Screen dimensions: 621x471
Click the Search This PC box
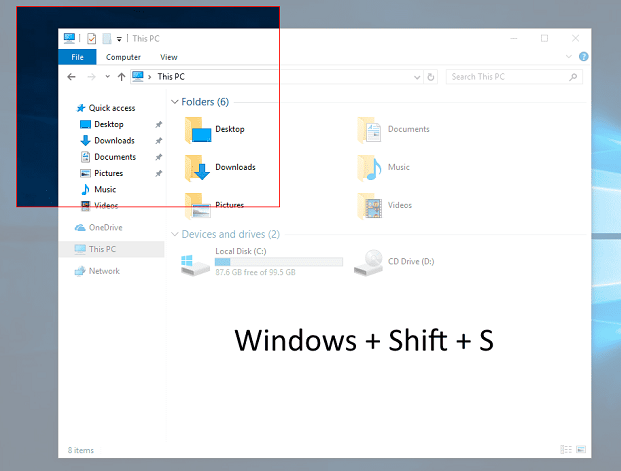(x=510, y=76)
